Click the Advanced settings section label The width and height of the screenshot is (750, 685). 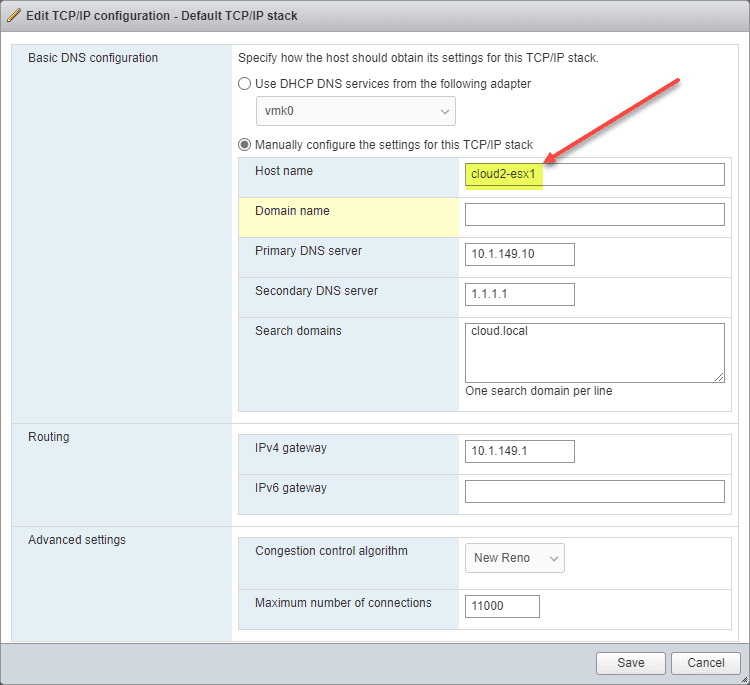[x=77, y=540]
